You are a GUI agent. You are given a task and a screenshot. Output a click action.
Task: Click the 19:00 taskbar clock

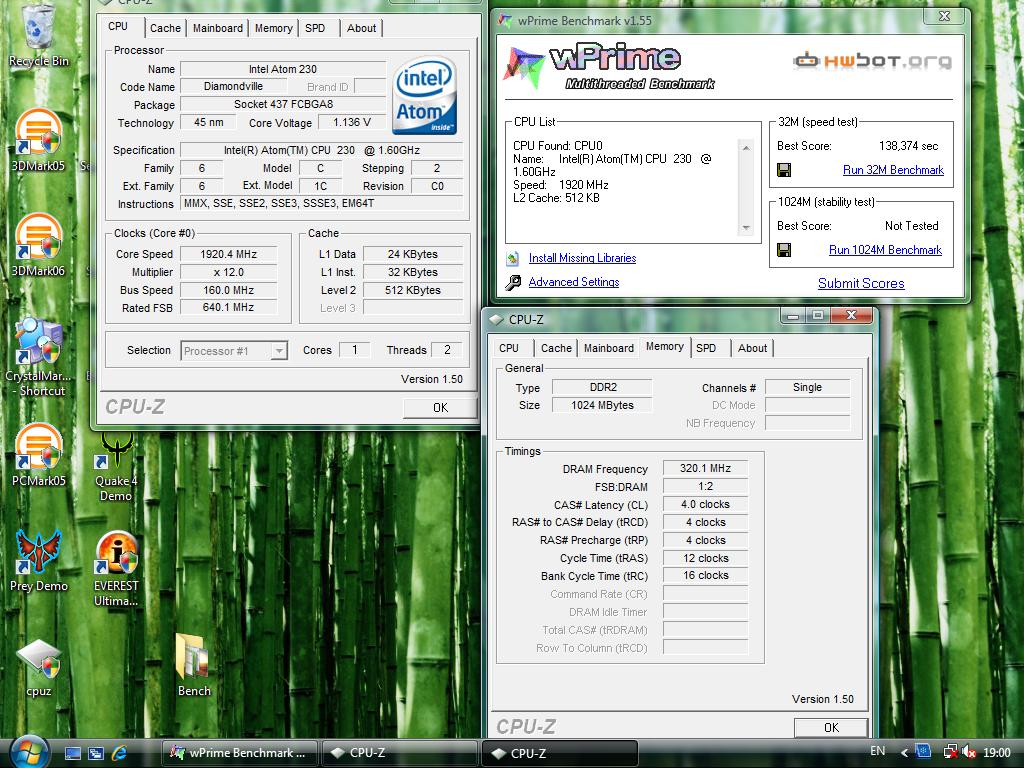997,753
